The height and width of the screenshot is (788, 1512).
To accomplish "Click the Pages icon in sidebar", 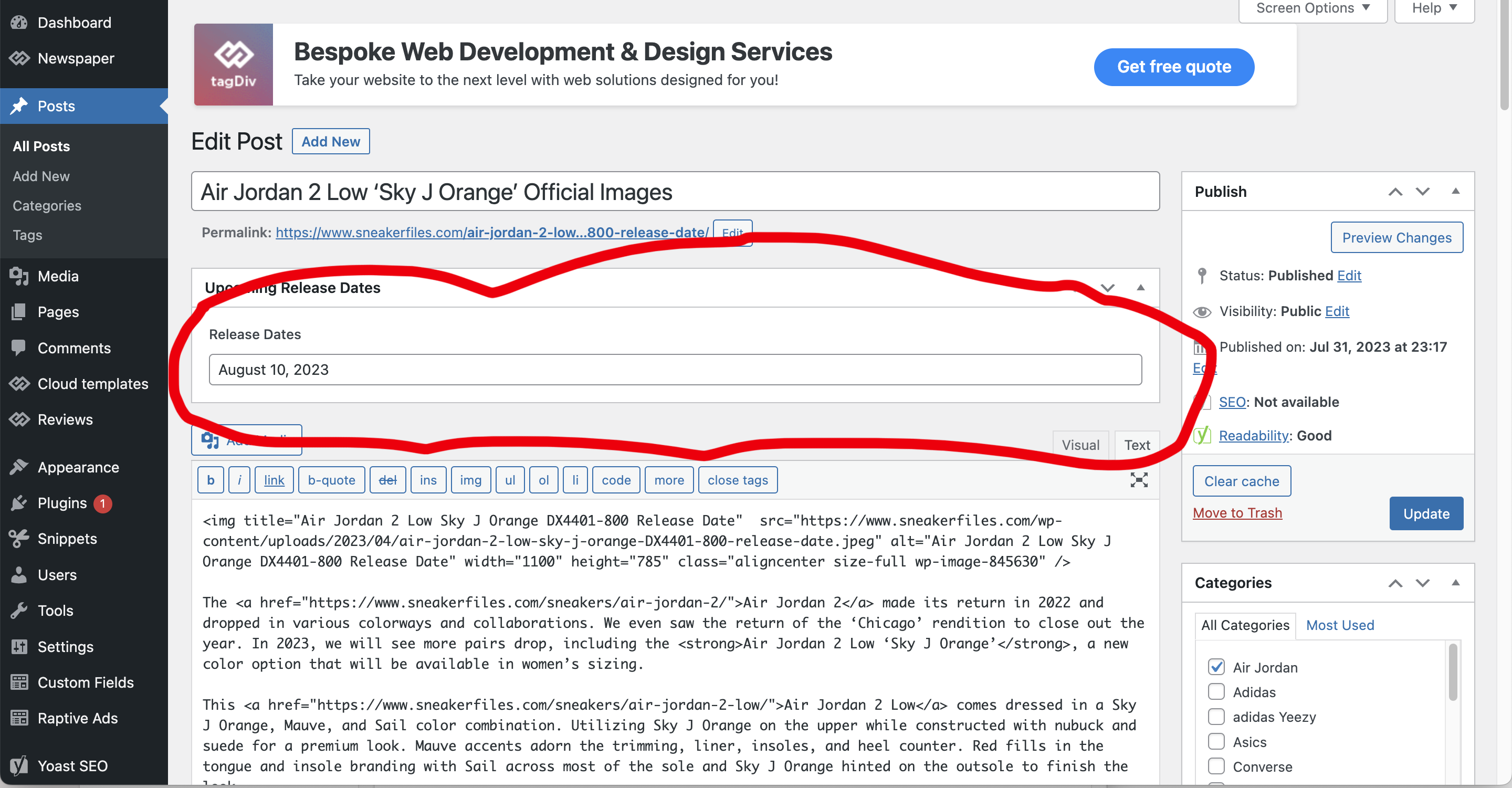I will [x=19, y=311].
